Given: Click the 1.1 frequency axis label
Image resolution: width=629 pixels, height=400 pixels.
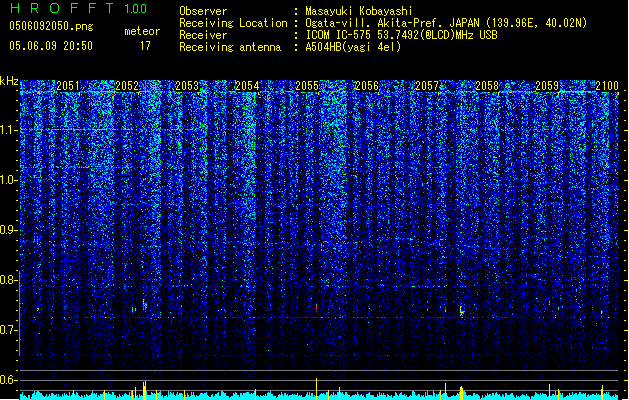Looking at the screenshot, I should (x=9, y=130).
